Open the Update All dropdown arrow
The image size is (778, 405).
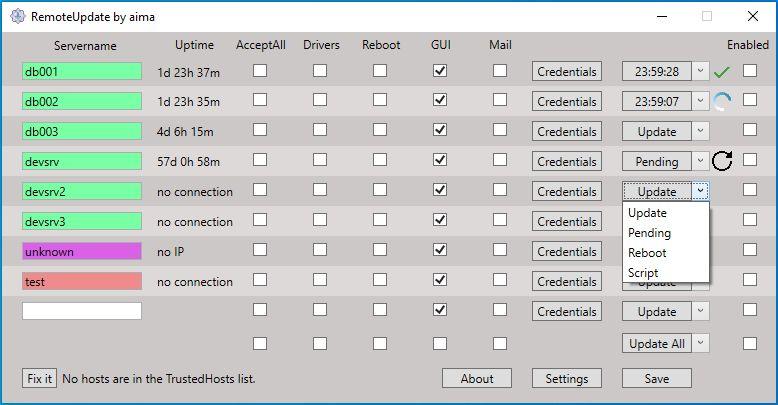click(701, 343)
